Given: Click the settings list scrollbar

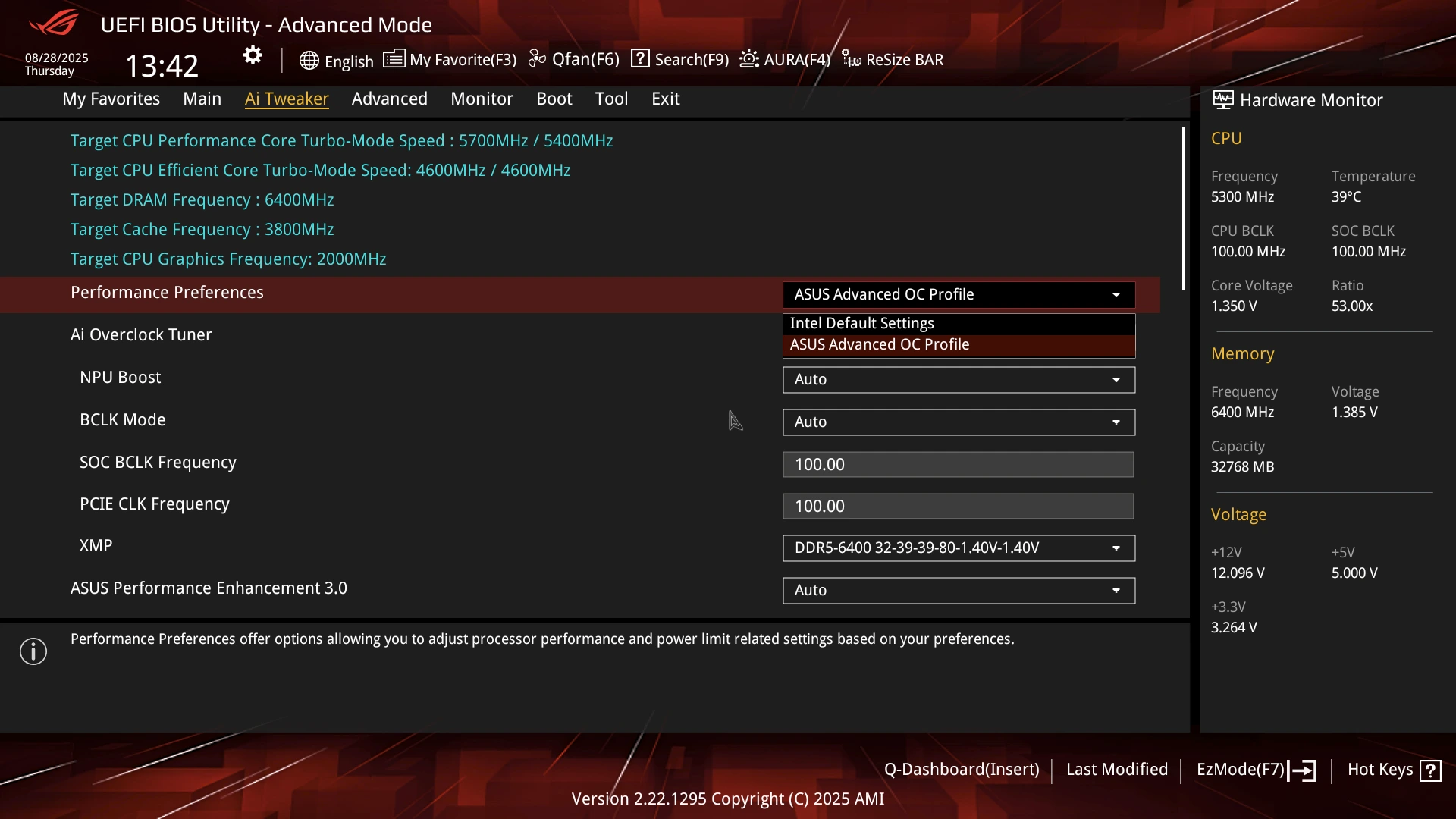Looking at the screenshot, I should coord(1182,209).
